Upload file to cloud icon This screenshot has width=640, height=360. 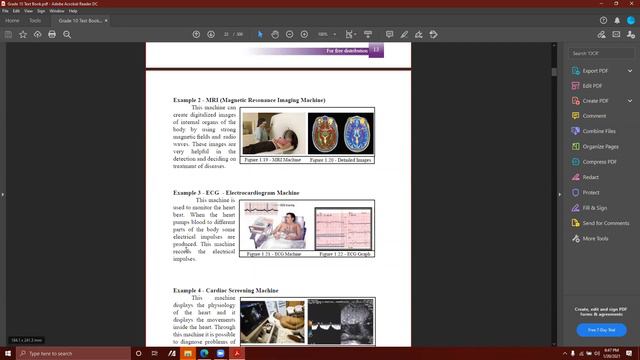(x=38, y=35)
